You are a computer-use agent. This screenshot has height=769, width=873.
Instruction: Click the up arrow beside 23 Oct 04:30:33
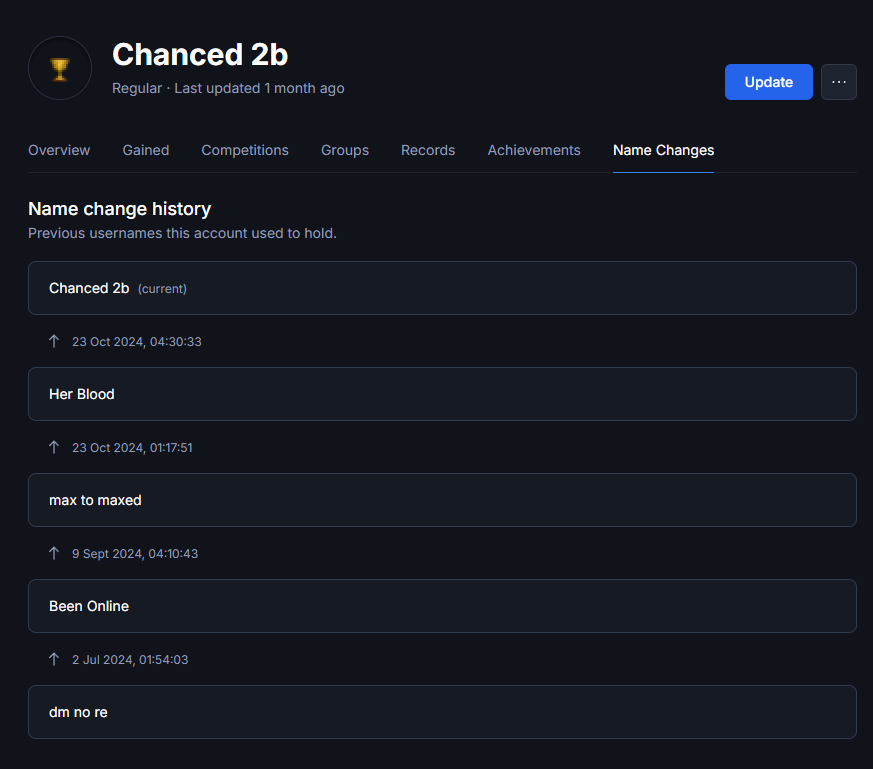point(54,341)
